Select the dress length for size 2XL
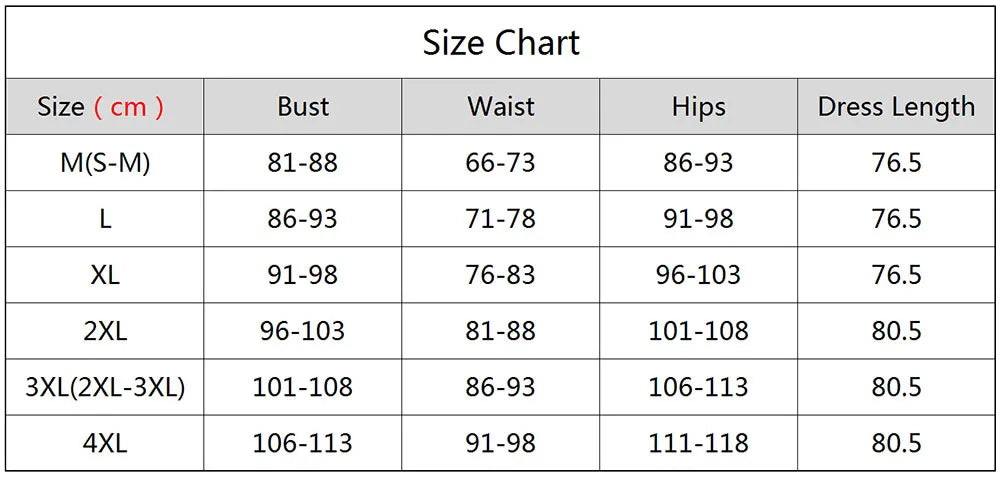This screenshot has height=477, width=1000. pyautogui.click(x=896, y=331)
